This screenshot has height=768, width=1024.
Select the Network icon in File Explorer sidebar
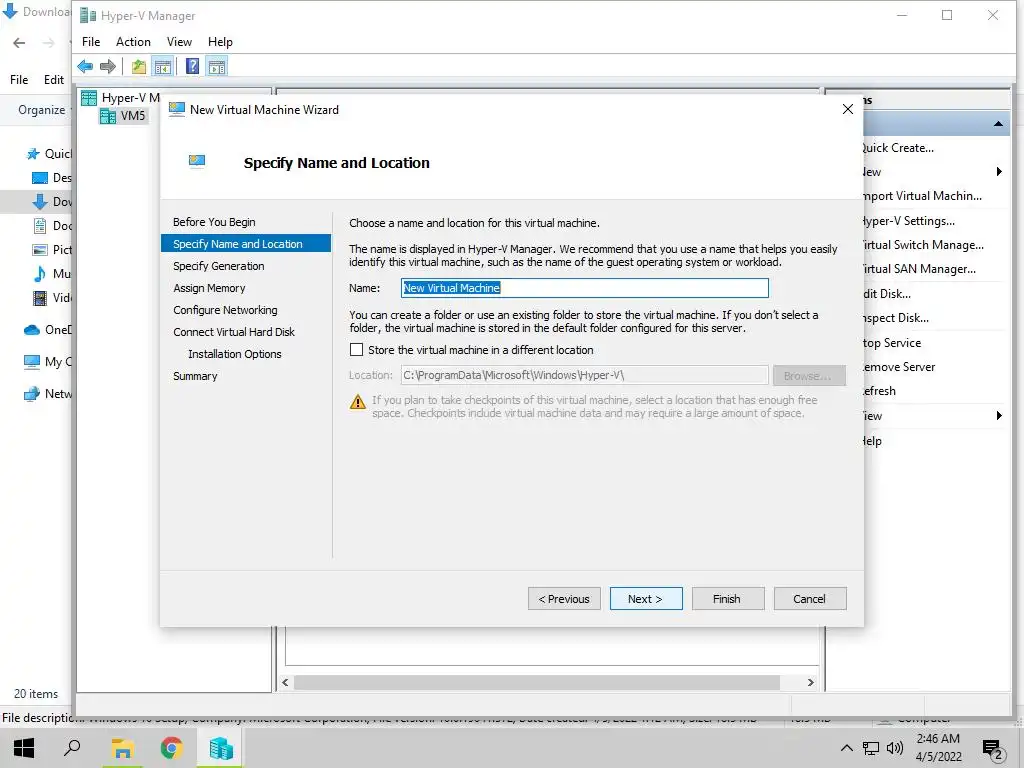[32, 394]
